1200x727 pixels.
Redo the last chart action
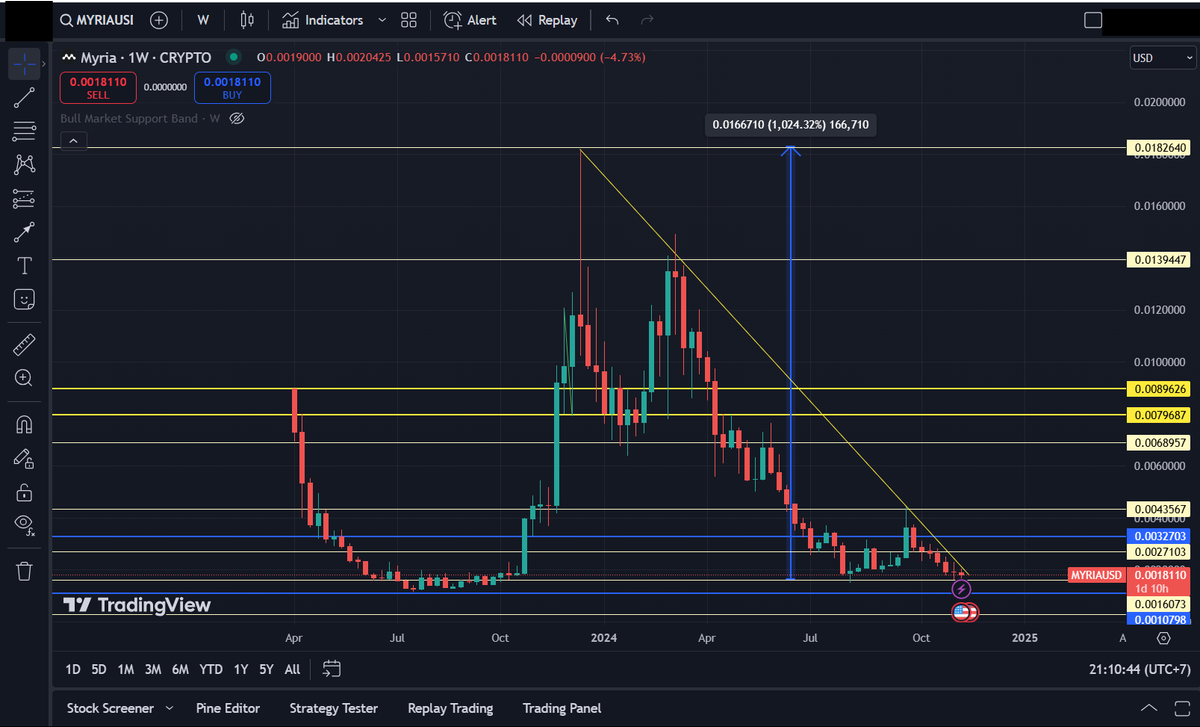[646, 20]
